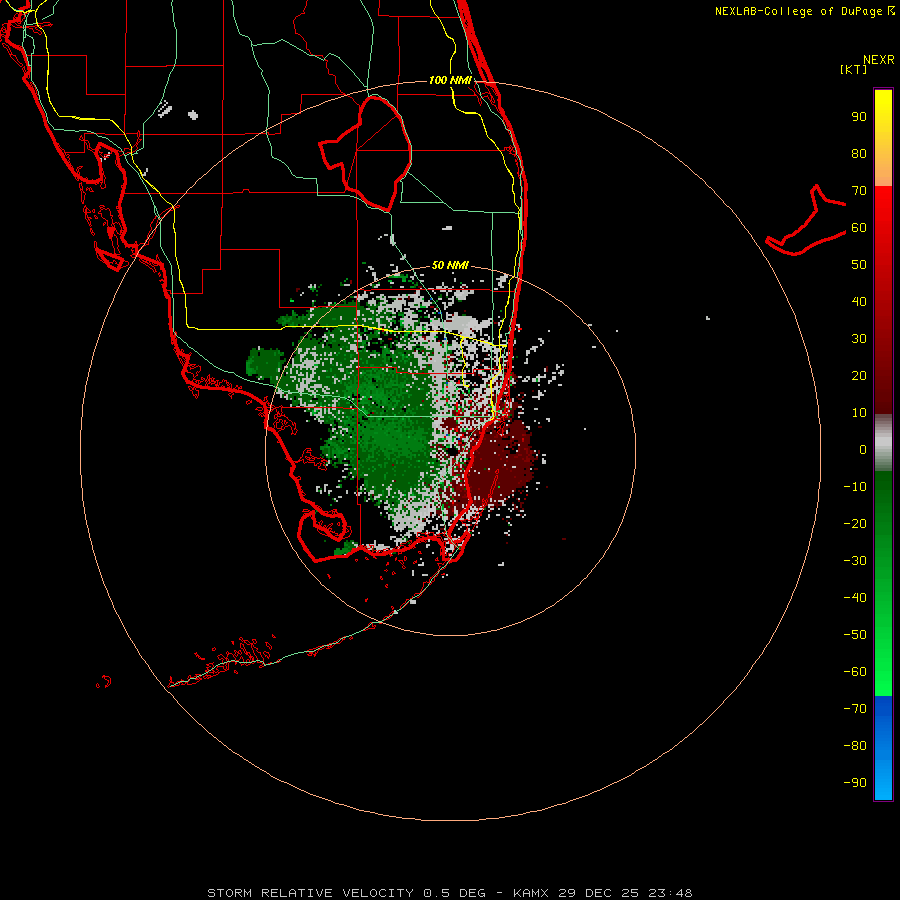The width and height of the screenshot is (900, 900).
Task: Click the -60 value on velocity scale
Action: [855, 672]
